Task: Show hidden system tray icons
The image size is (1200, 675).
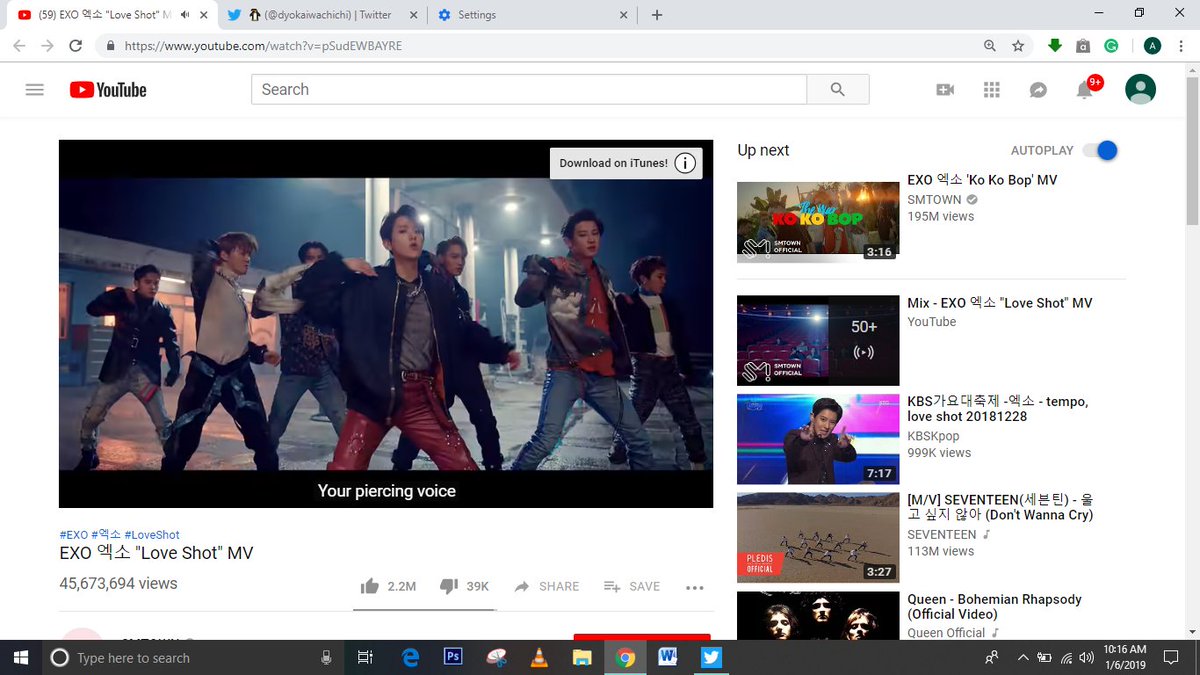Action: pos(1021,657)
